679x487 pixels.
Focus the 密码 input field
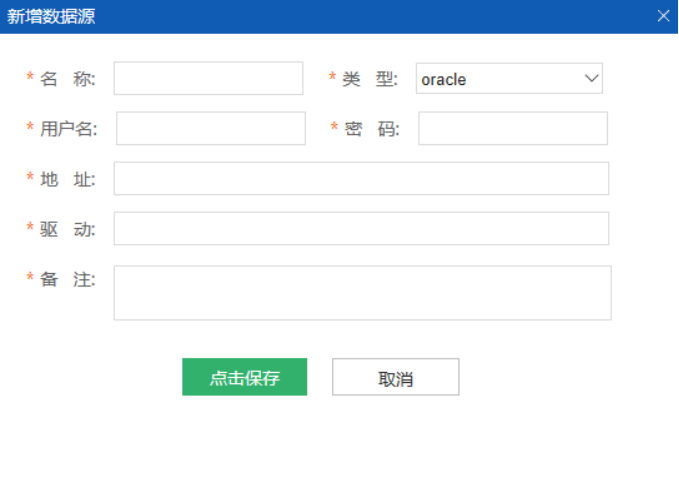pyautogui.click(x=512, y=128)
